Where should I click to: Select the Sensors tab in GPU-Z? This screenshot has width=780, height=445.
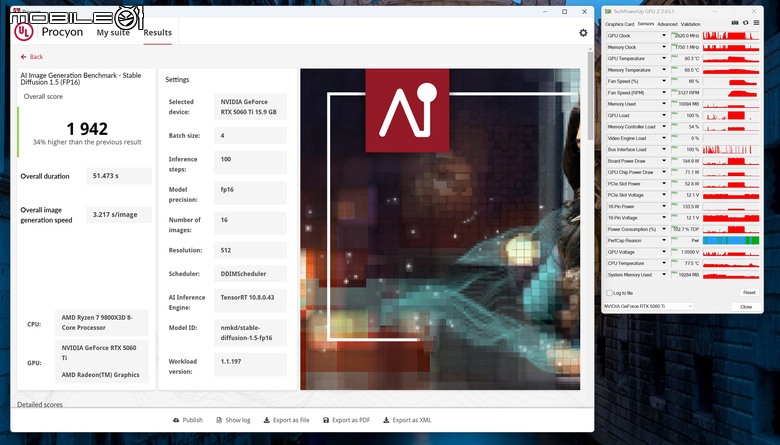646,24
